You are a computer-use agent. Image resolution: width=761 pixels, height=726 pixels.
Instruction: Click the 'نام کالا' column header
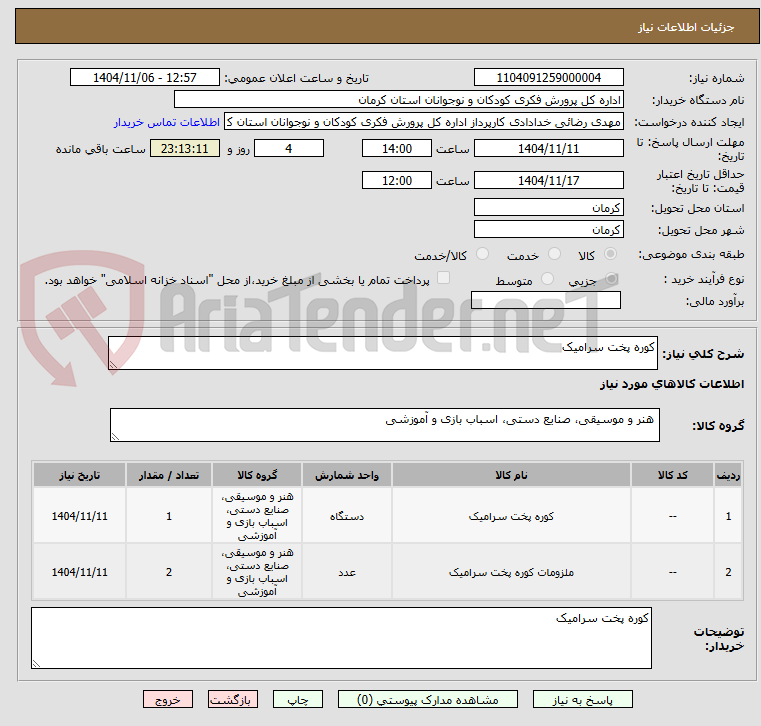[511, 475]
